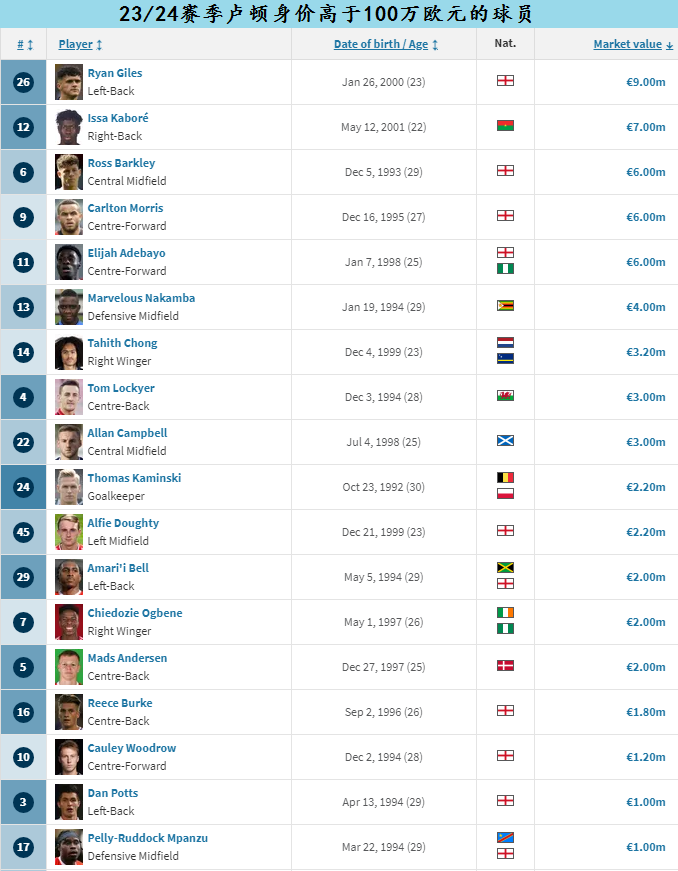This screenshot has height=871, width=678.
Task: Click Thomas Kaminski's Belgium flag icon
Action: (x=505, y=478)
